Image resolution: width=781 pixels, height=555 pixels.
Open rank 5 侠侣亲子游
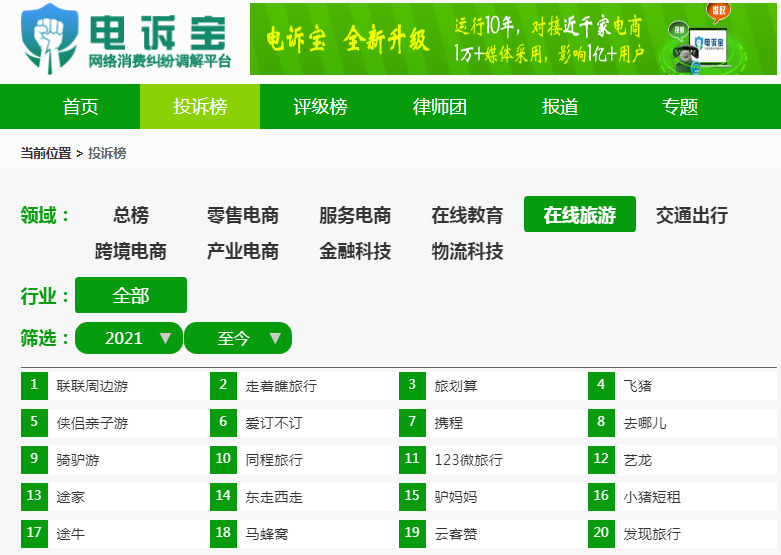pos(93,423)
